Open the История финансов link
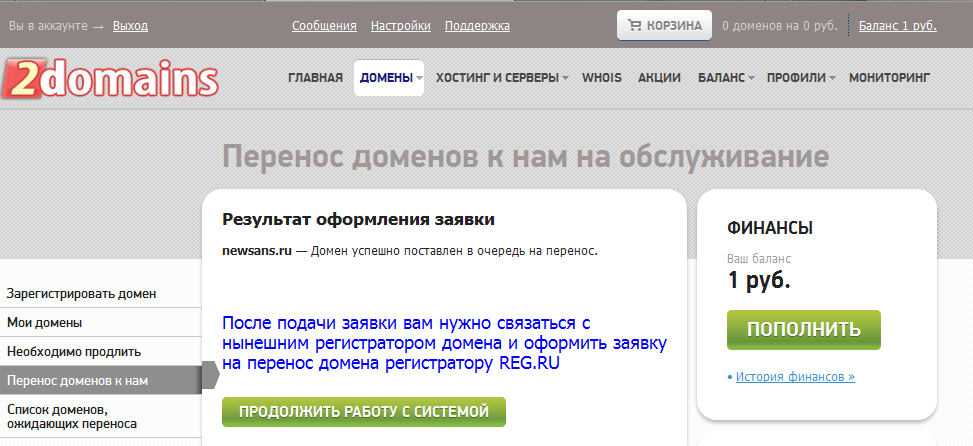973x446 pixels. click(795, 377)
